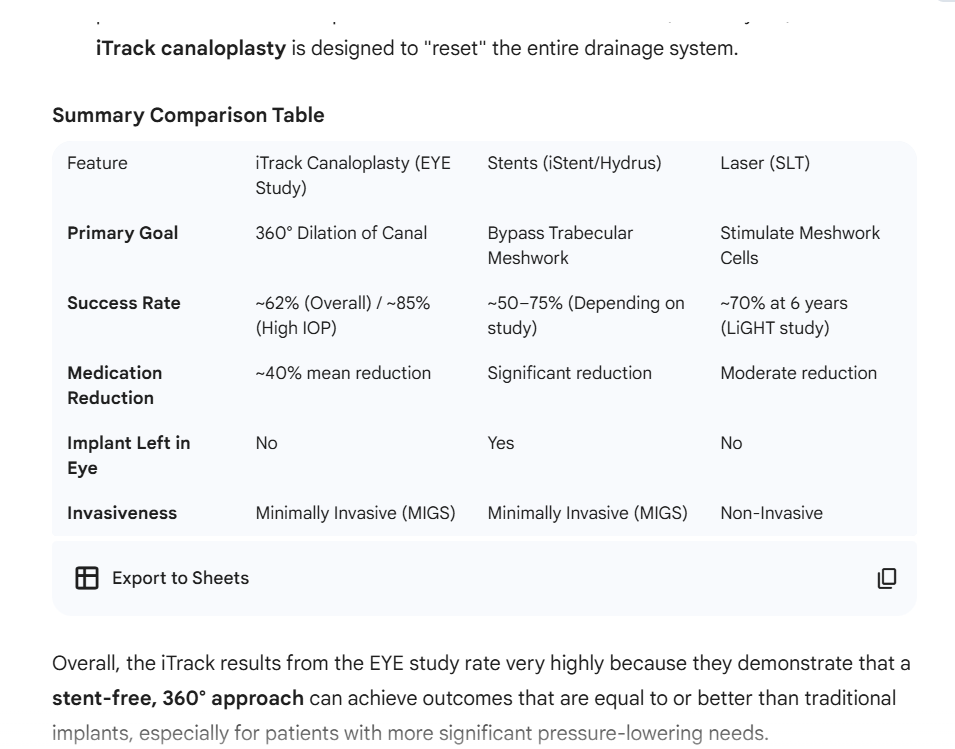Select the Primary Goal row label
This screenshot has width=955, height=749.
[122, 233]
